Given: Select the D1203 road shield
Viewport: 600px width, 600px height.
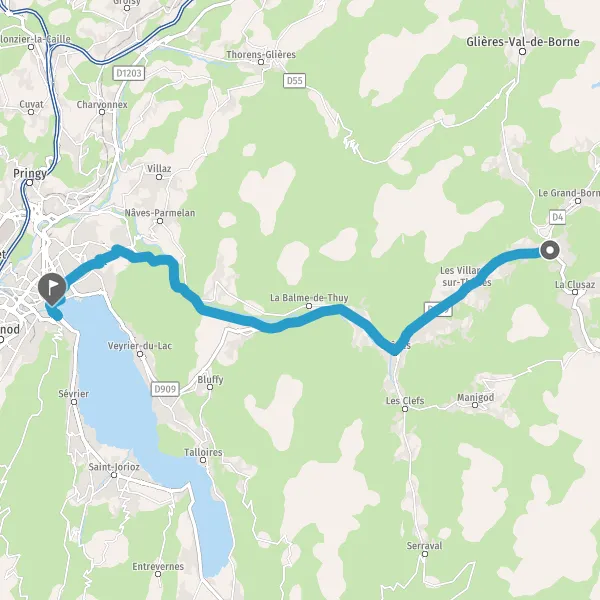Looking at the screenshot, I should (x=129, y=73).
